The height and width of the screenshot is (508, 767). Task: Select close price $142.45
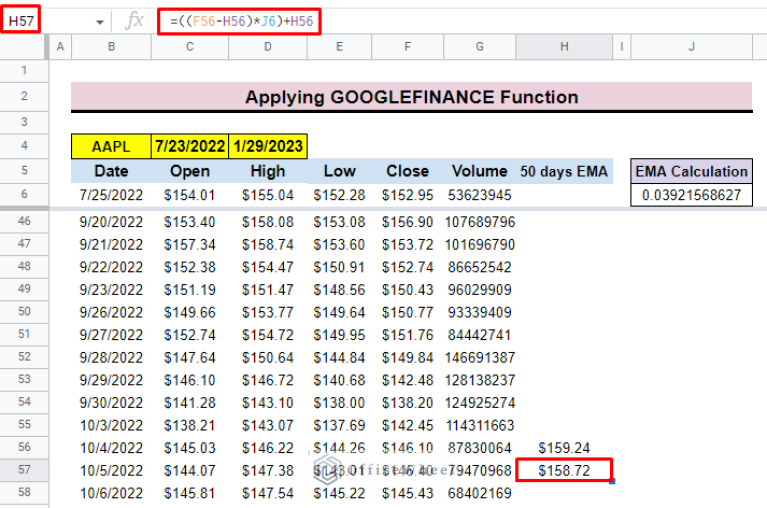point(407,425)
